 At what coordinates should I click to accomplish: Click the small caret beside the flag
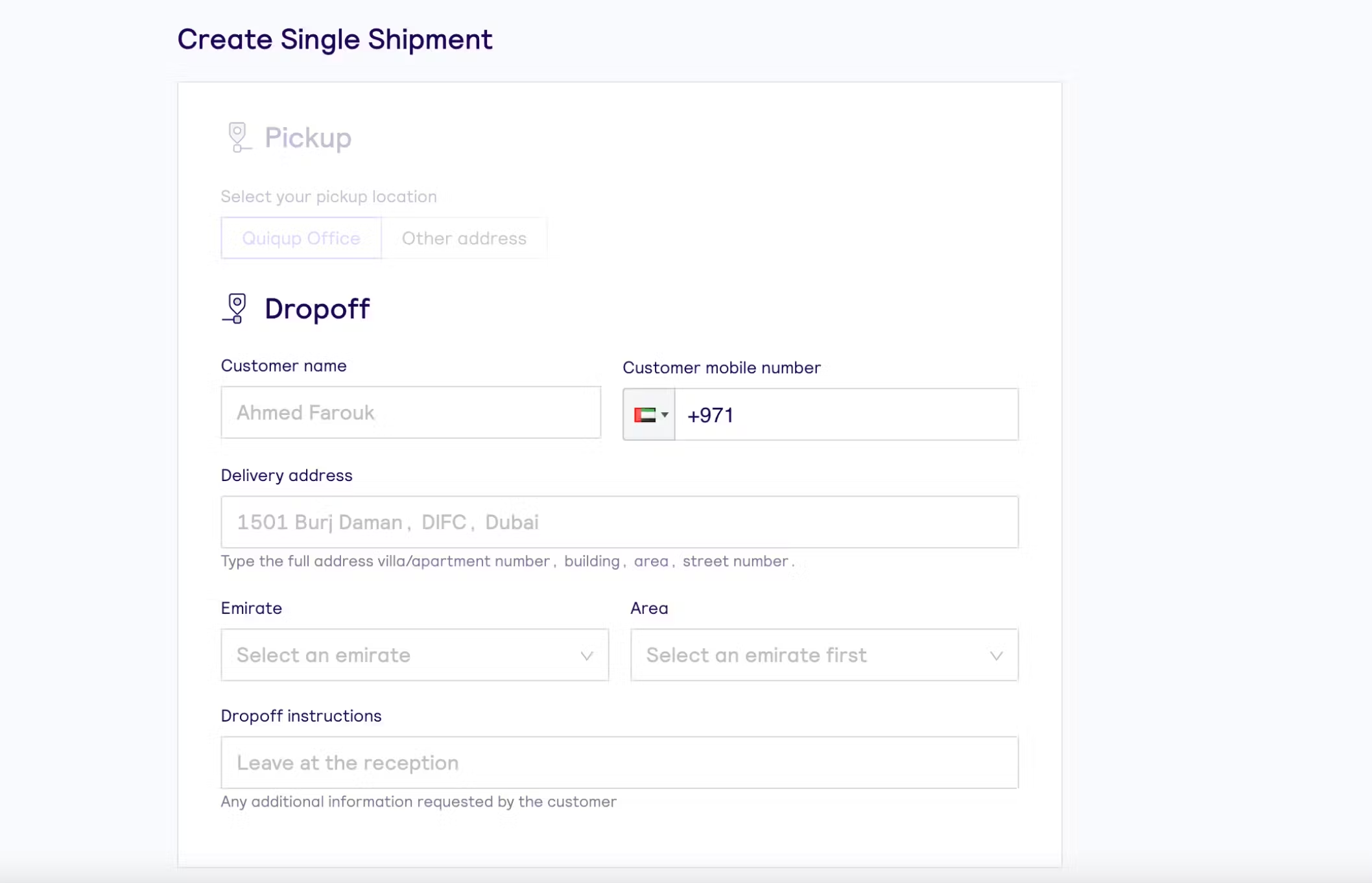pos(665,415)
